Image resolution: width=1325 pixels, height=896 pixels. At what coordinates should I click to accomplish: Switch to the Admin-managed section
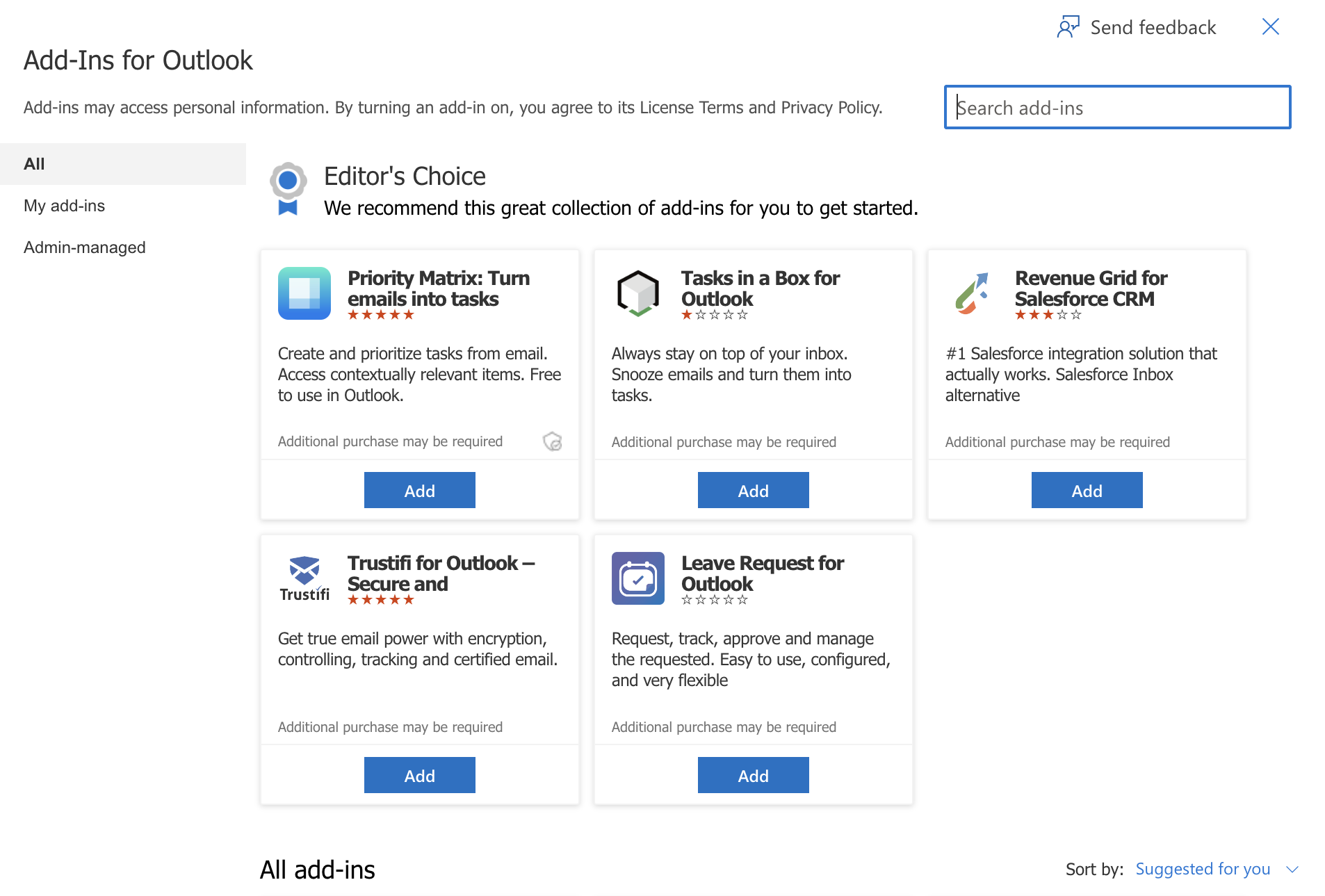click(x=85, y=247)
